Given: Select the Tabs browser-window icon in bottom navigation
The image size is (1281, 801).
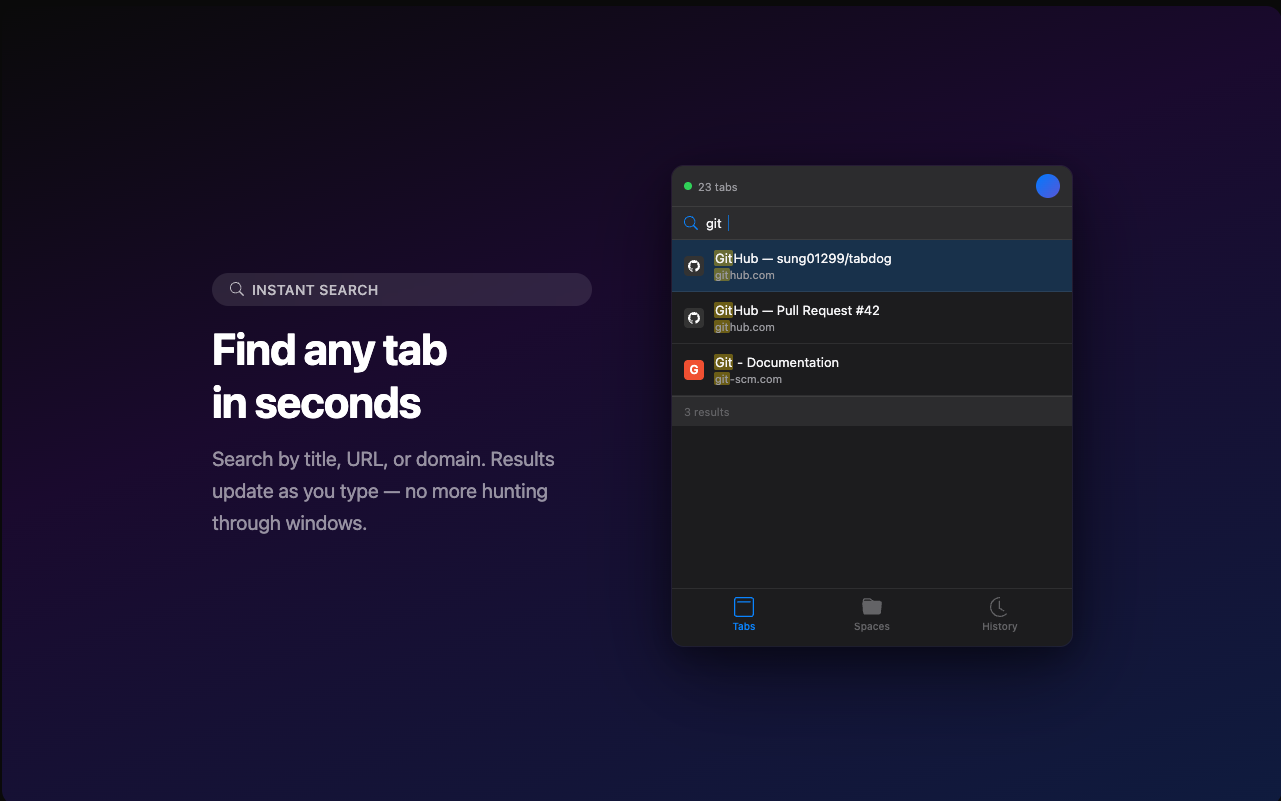Looking at the screenshot, I should pyautogui.click(x=743, y=608).
